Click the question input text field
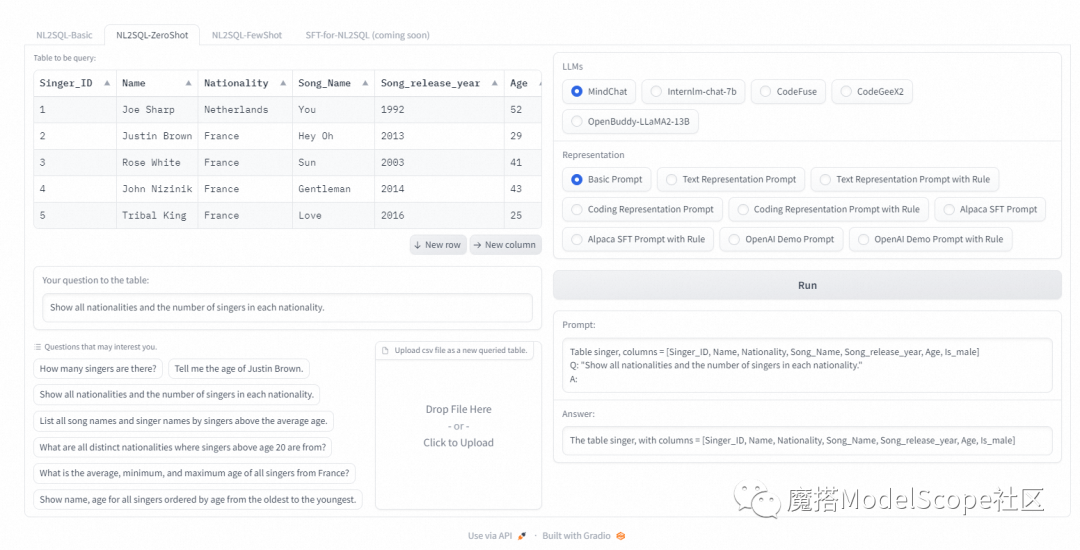Screen dimensions: 1080x550 click(287, 308)
